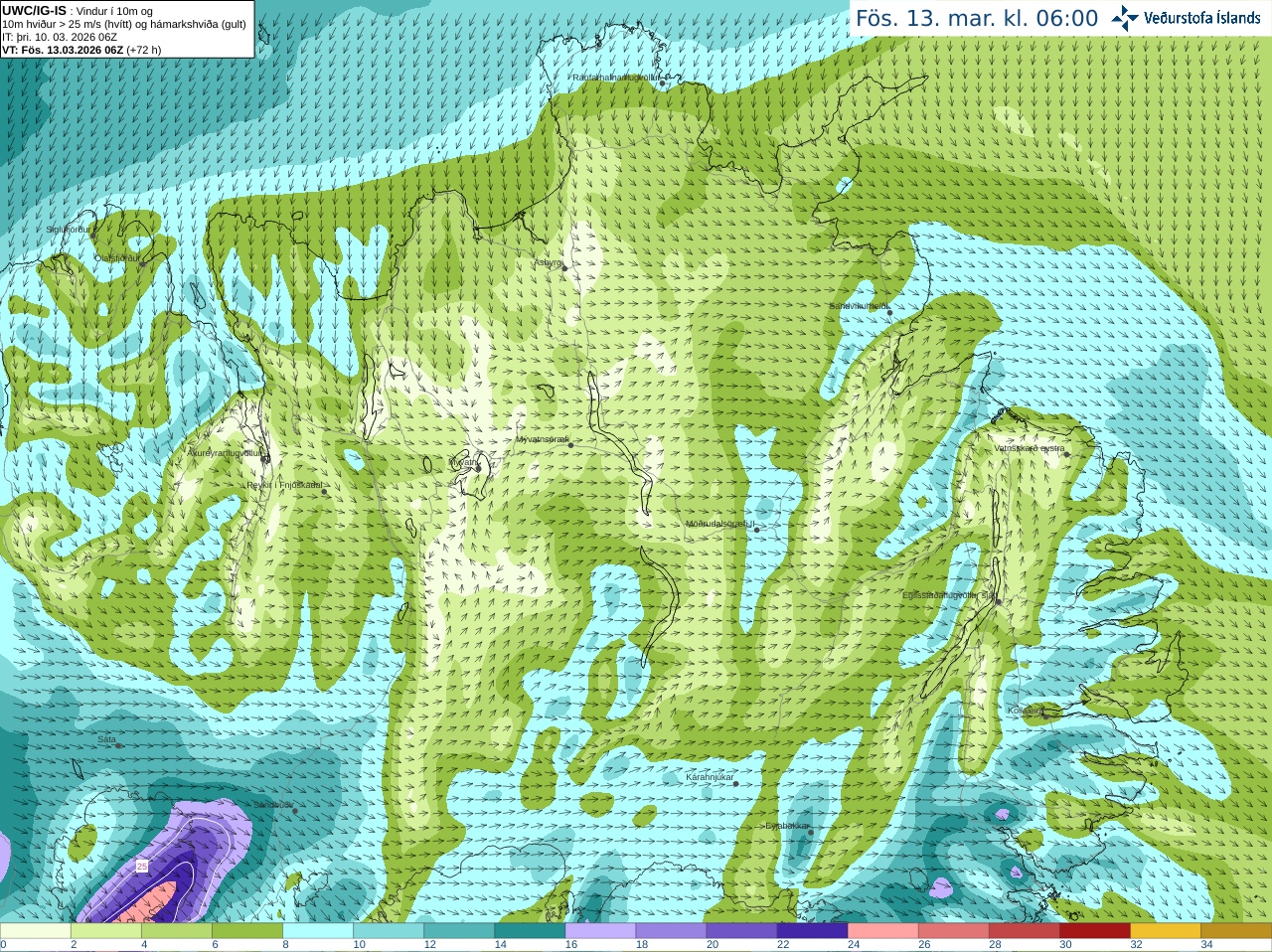Click the Kollaleira station dot
Screen dimensions: 1272x952
point(1046,714)
